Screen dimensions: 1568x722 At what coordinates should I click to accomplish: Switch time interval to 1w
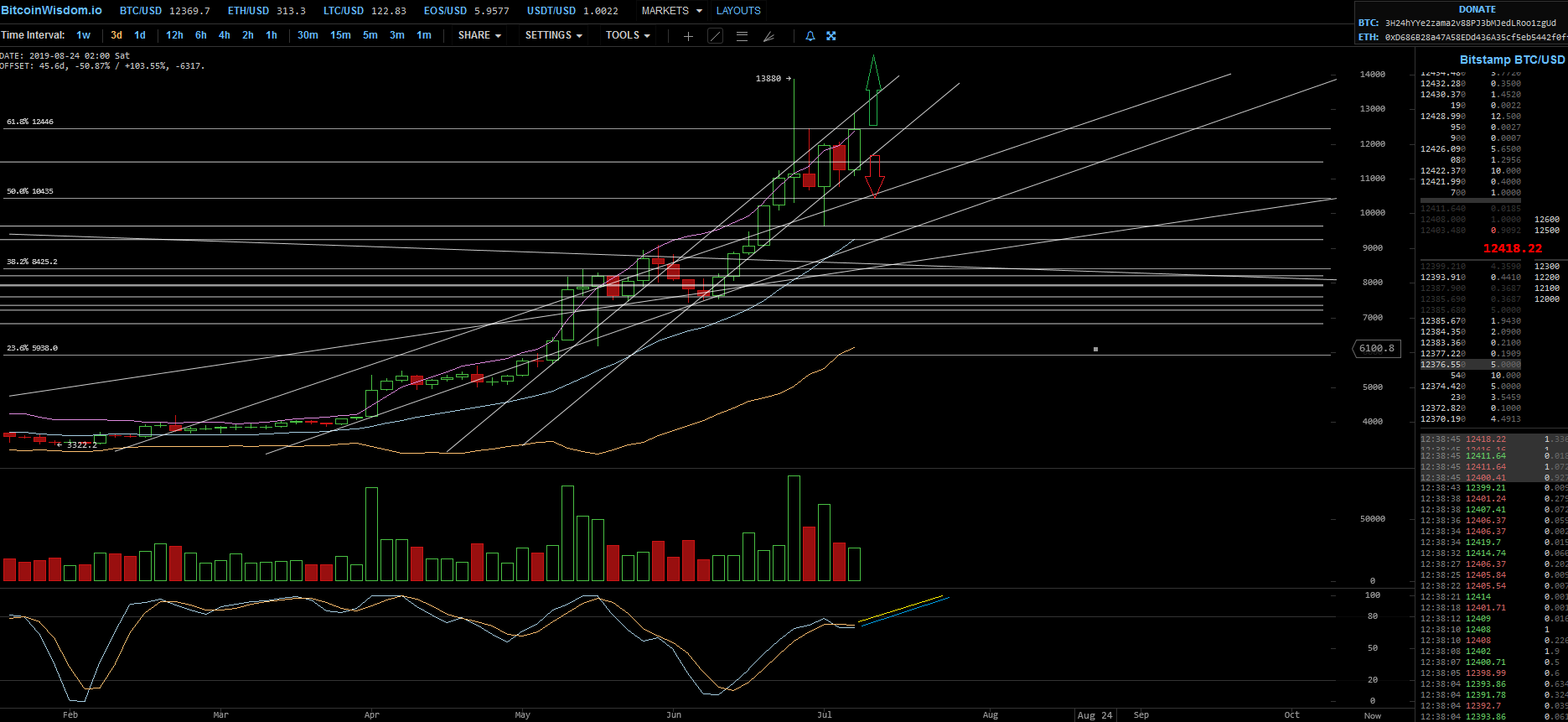[x=83, y=35]
